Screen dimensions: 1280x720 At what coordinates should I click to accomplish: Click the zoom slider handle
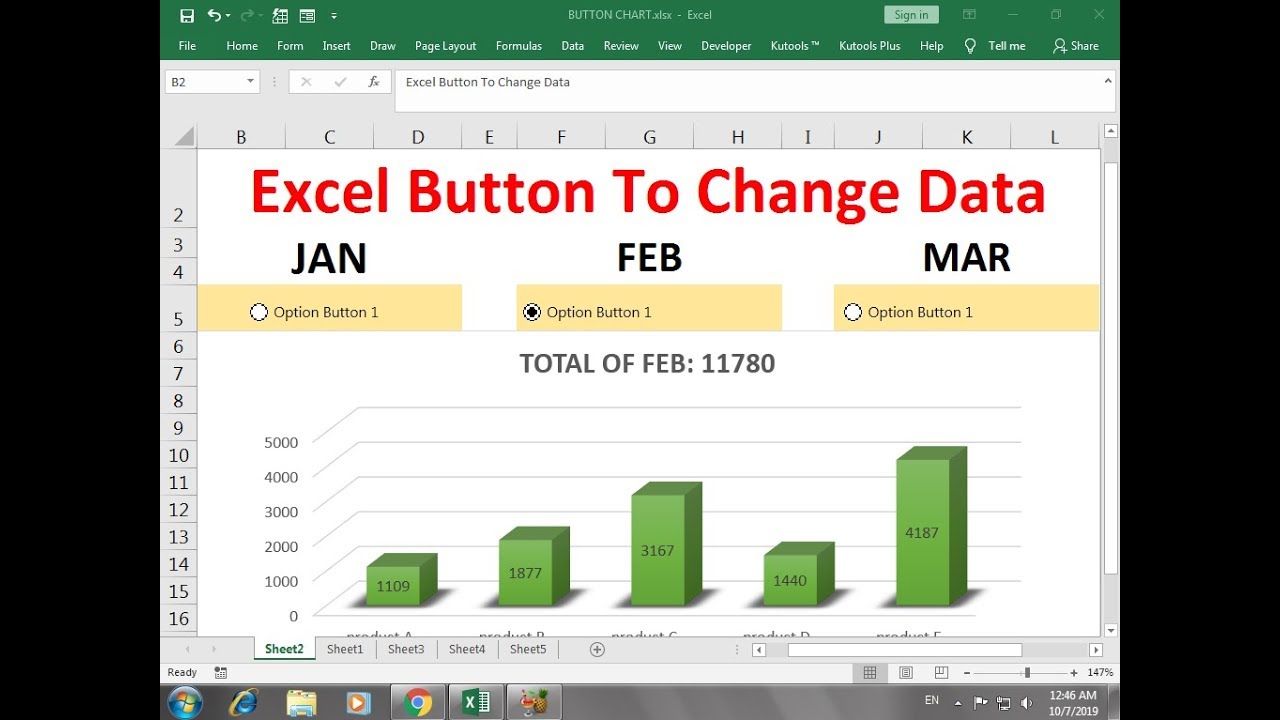[x=1026, y=673]
